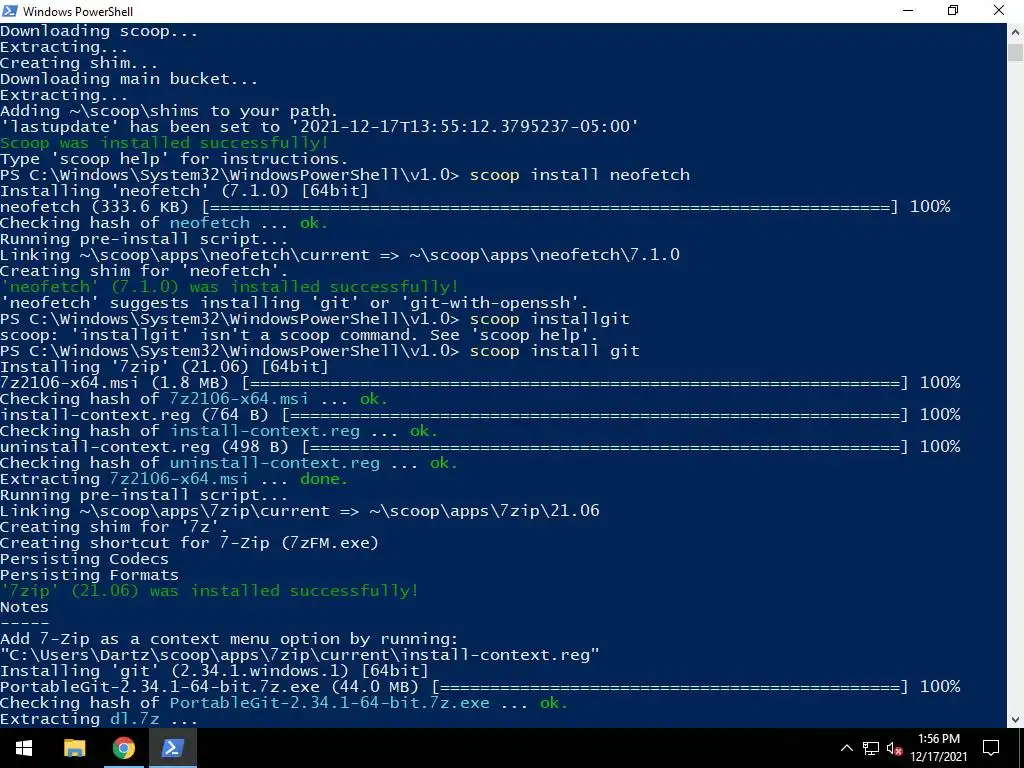Viewport: 1024px width, 768px height.
Task: Click 'Installing '7zip' (21.06) [64bit]' line
Action: 164,367
